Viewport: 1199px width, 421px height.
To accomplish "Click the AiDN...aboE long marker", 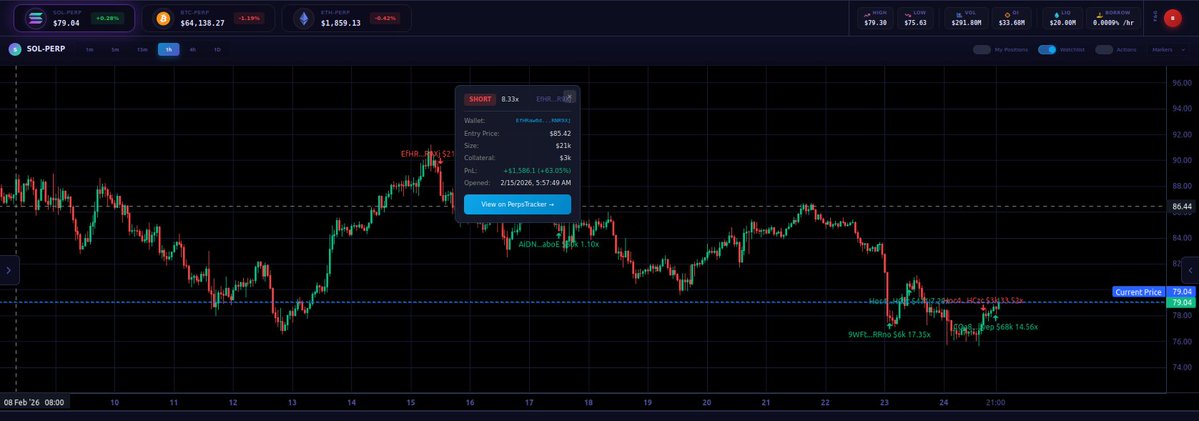I will [559, 245].
